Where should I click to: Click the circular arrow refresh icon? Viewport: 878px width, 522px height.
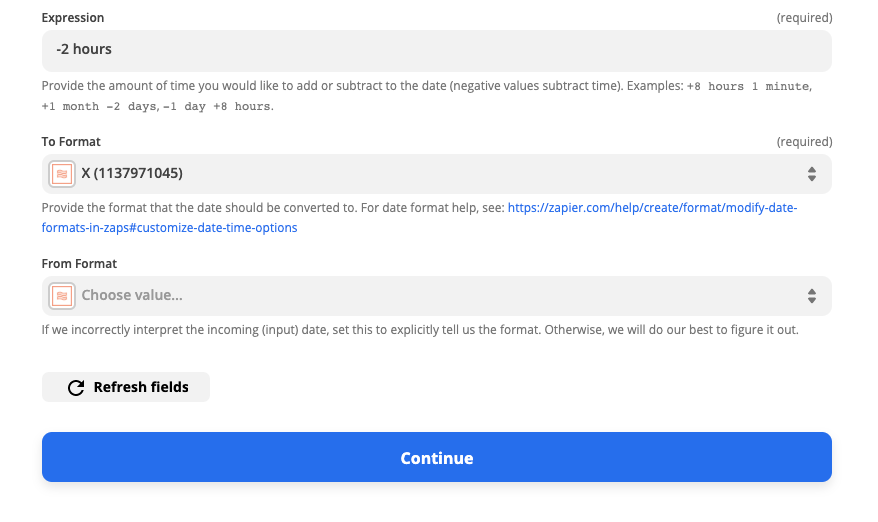tap(76, 388)
